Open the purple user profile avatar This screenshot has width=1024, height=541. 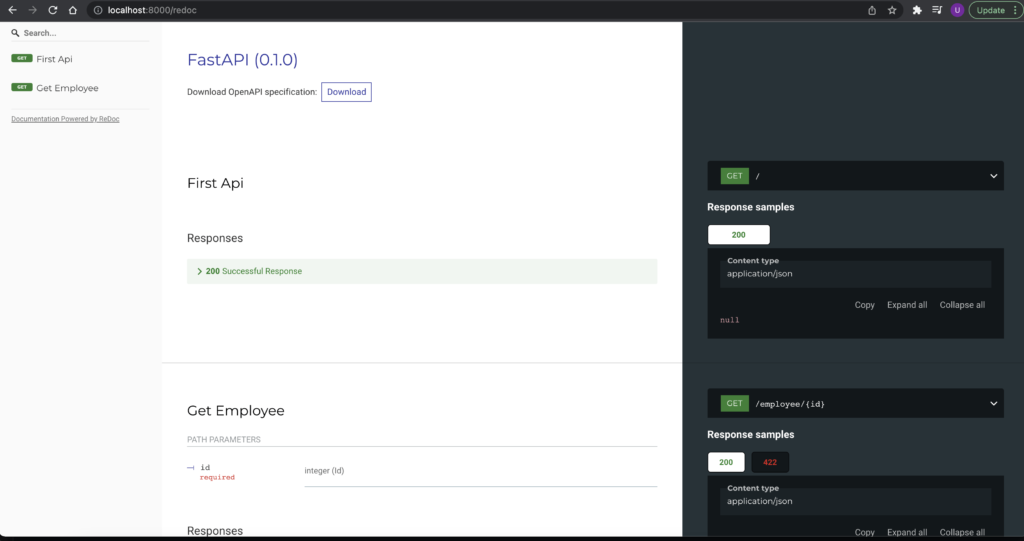coord(957,10)
